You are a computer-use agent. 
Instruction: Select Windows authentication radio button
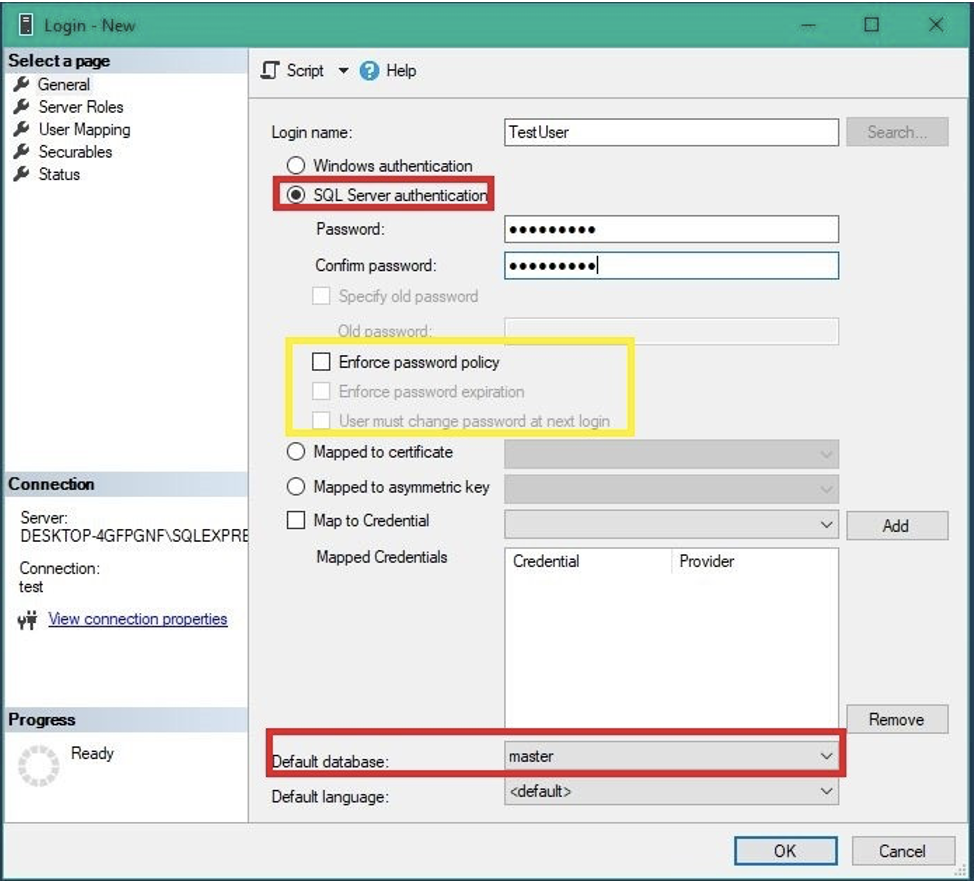coord(296,166)
